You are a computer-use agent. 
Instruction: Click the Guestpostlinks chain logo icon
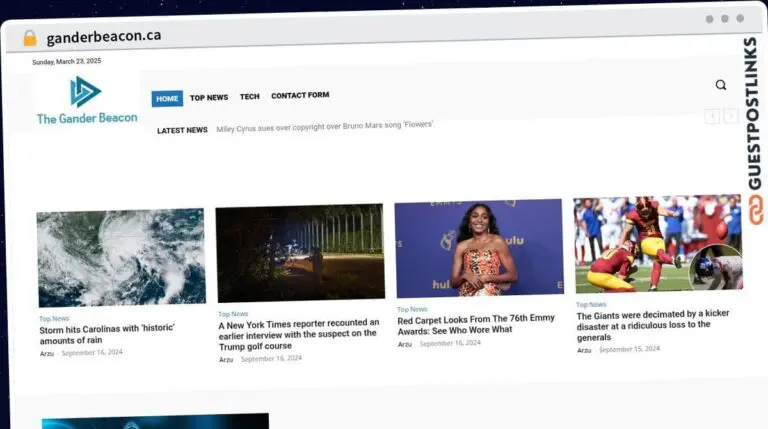click(755, 207)
